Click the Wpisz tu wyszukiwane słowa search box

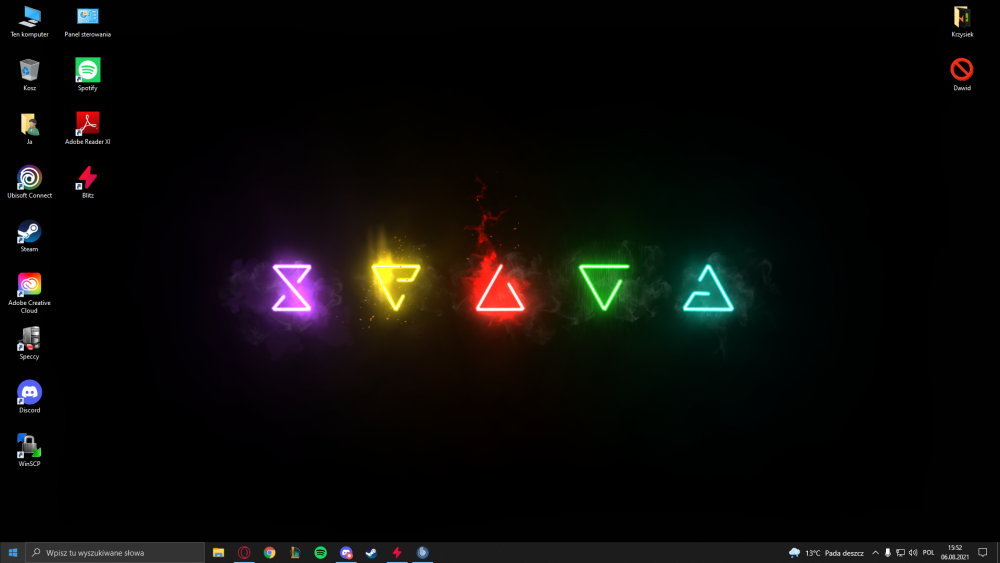click(115, 553)
